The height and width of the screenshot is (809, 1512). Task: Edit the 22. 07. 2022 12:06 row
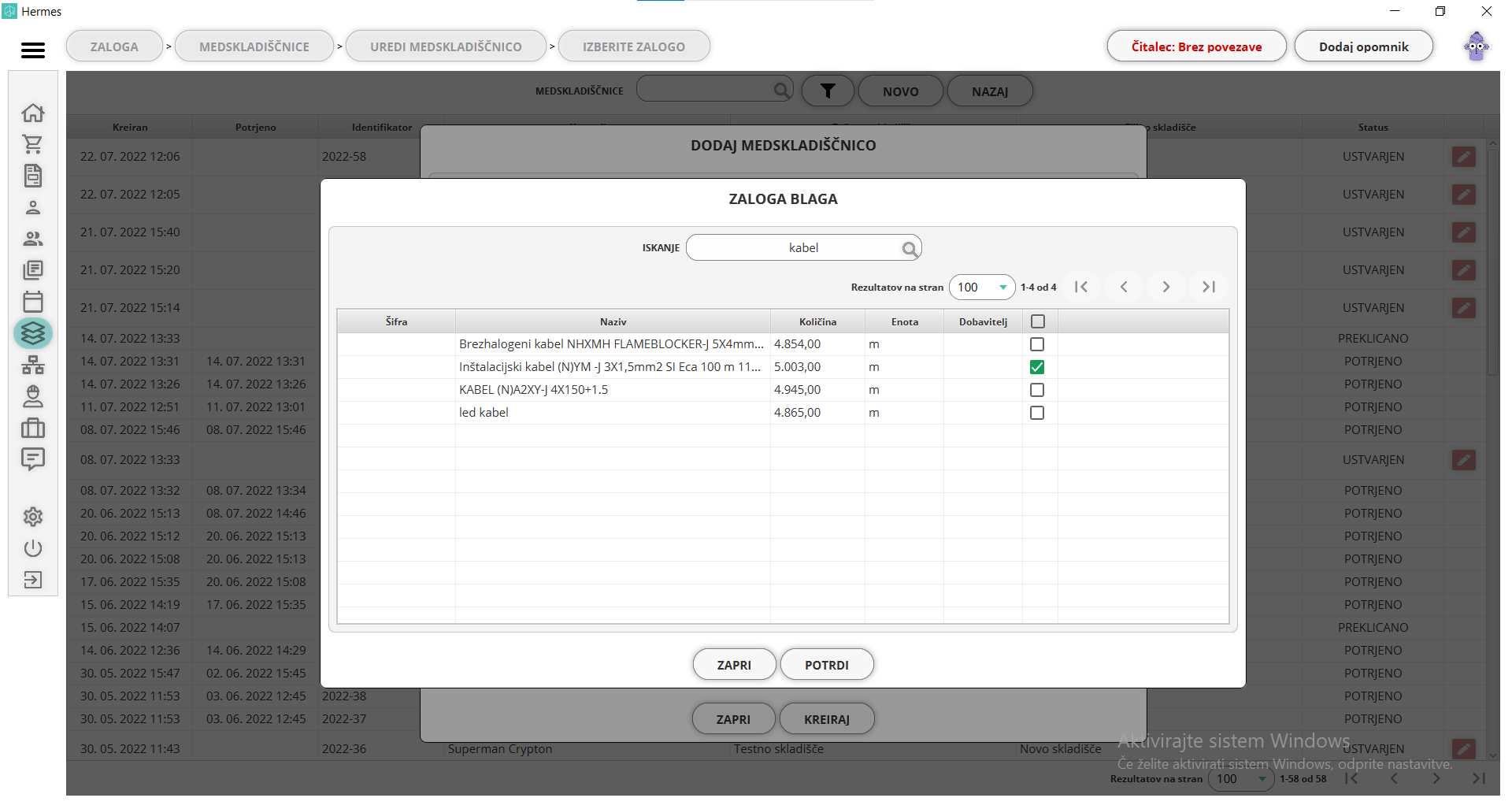[1464, 157]
